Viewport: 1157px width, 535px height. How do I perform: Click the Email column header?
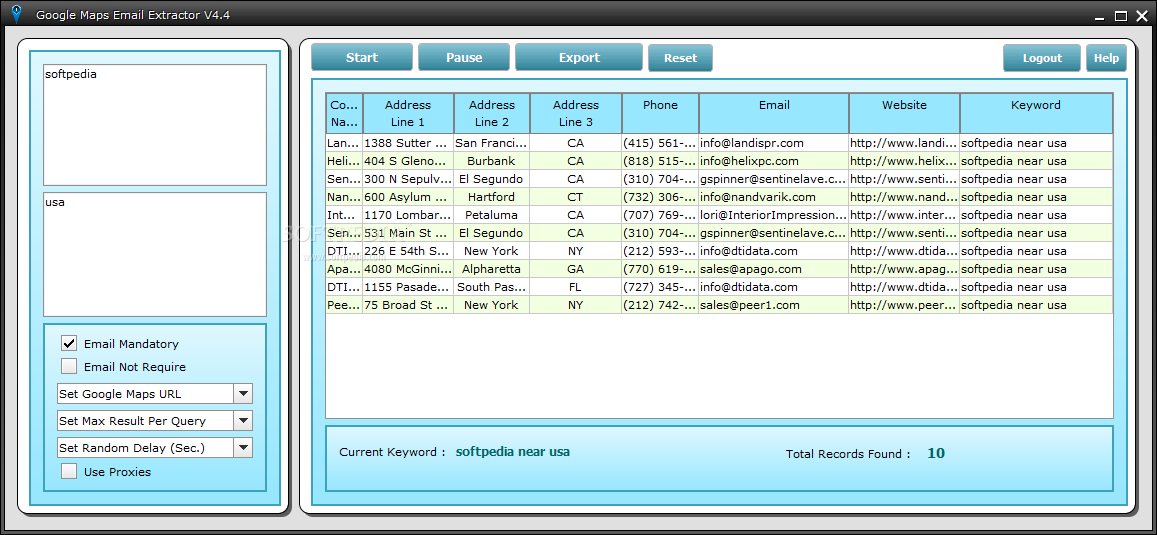click(x=774, y=114)
